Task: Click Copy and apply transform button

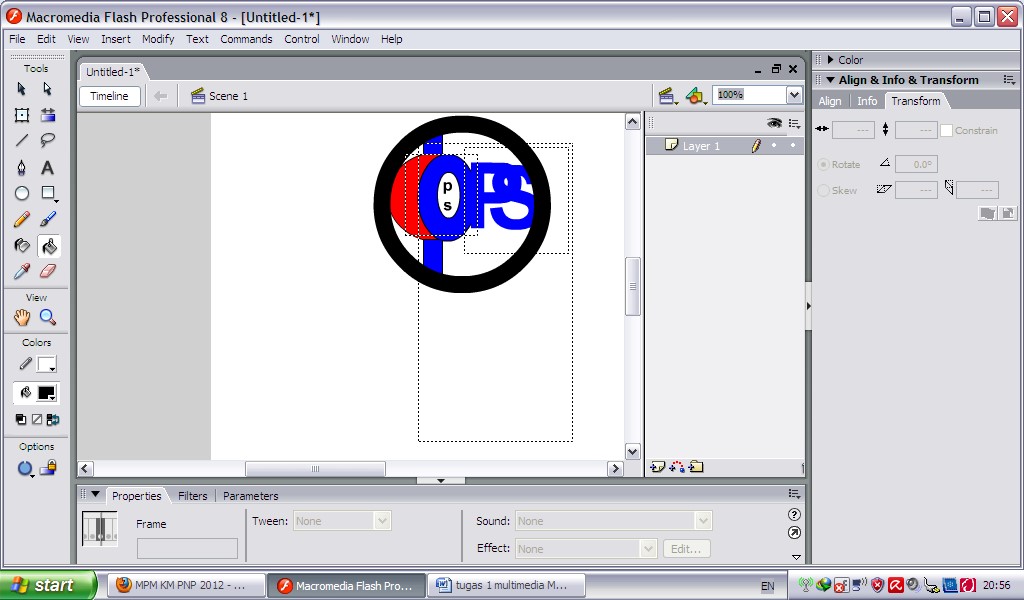Action: (987, 213)
